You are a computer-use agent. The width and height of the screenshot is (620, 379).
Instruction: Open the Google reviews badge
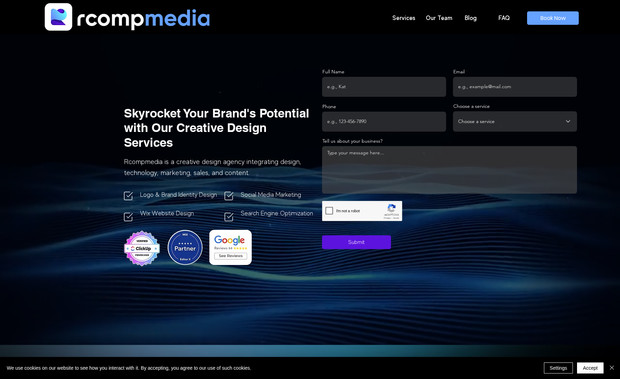(230, 247)
